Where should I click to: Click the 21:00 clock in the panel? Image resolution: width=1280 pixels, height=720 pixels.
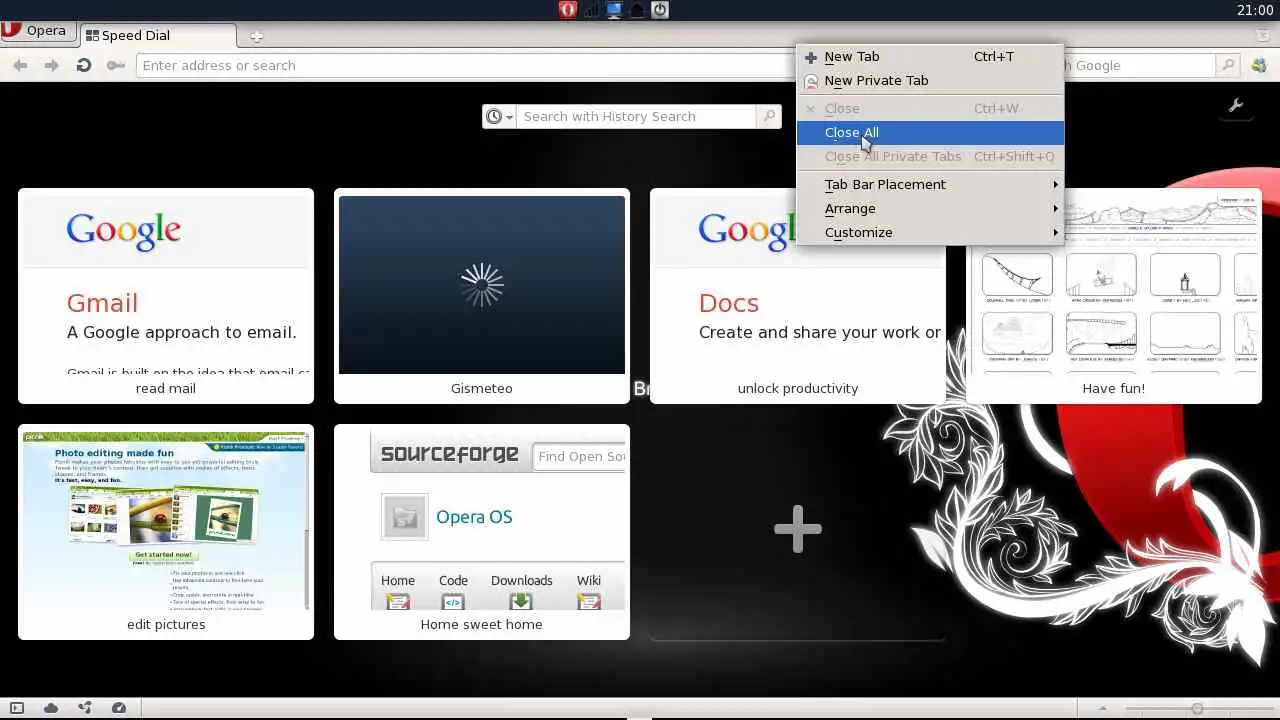pyautogui.click(x=1255, y=10)
